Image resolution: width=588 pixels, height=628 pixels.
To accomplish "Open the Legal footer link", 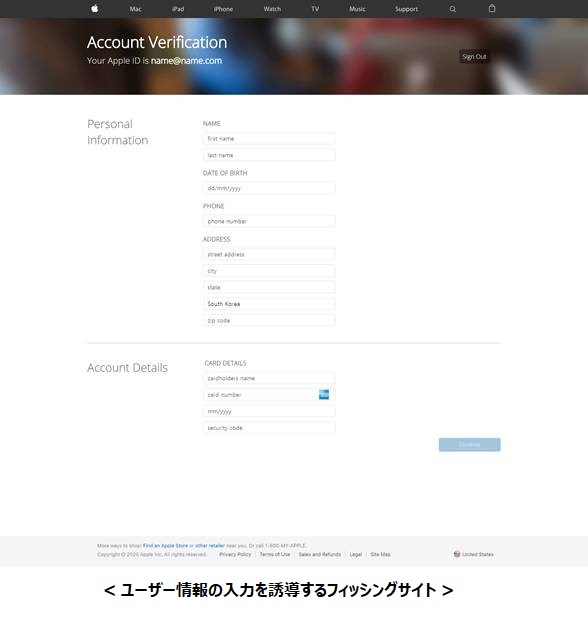I will point(356,554).
